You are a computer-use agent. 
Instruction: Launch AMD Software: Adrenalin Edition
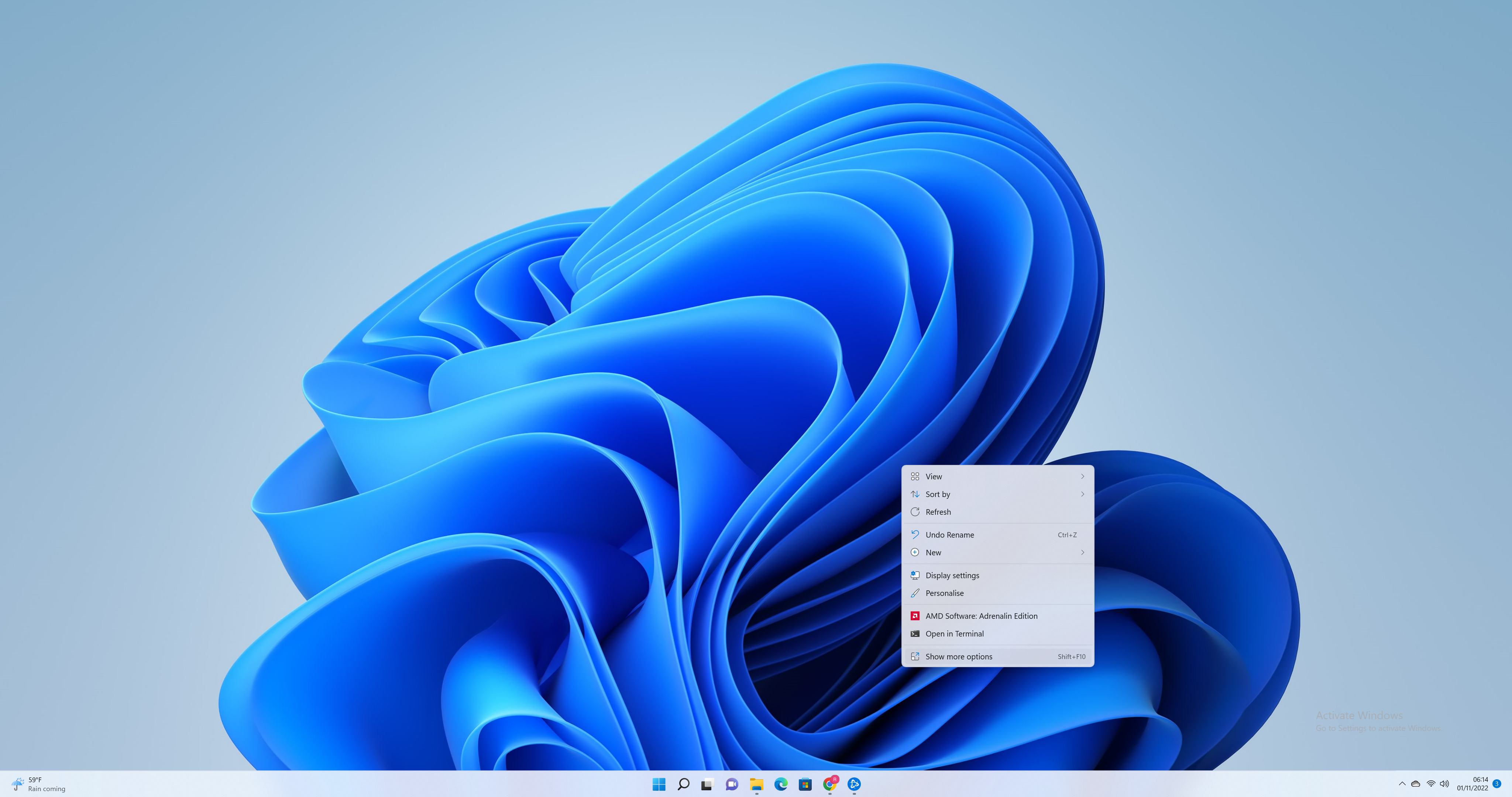click(x=998, y=616)
